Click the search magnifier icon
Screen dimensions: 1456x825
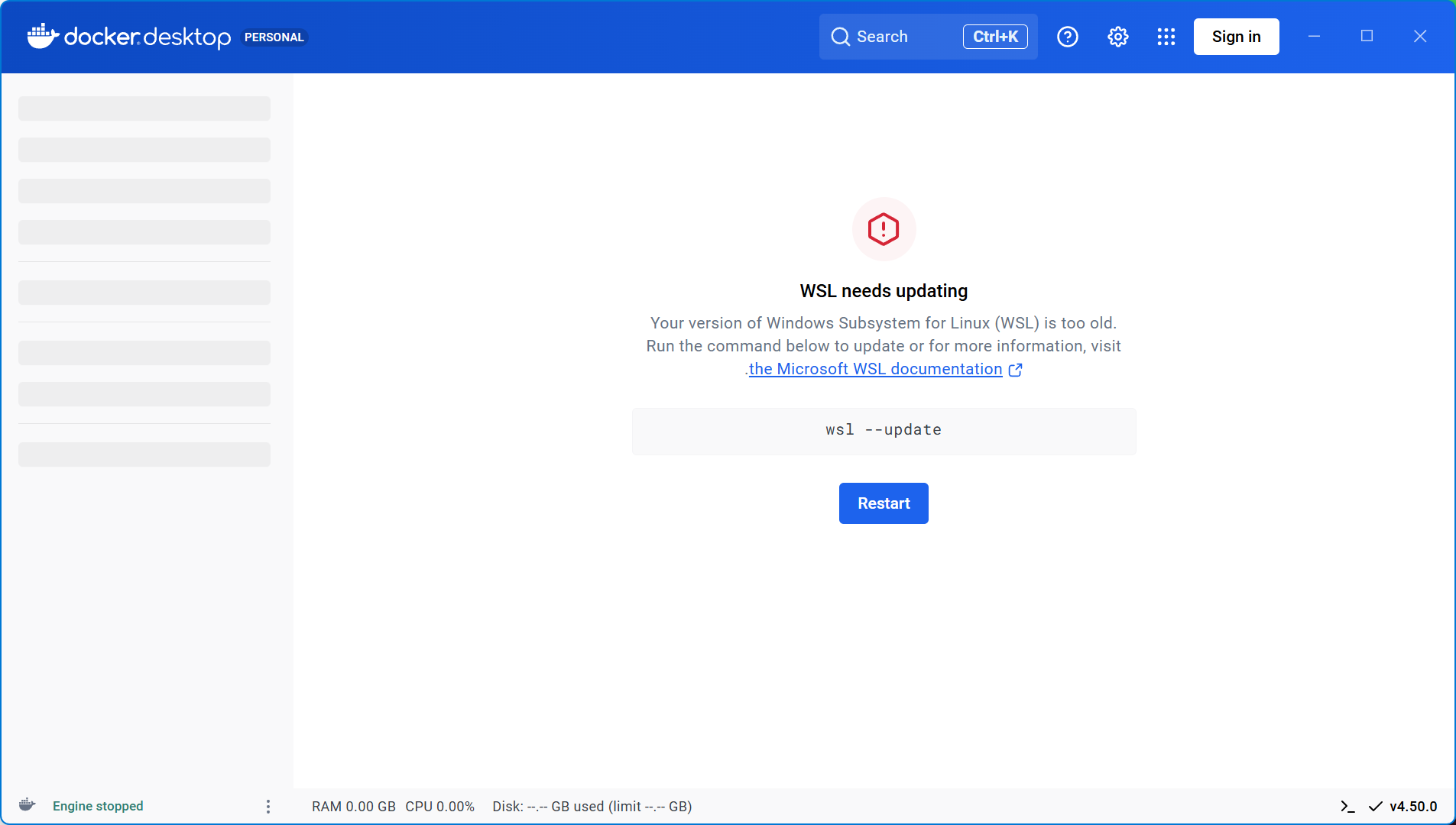tap(841, 36)
